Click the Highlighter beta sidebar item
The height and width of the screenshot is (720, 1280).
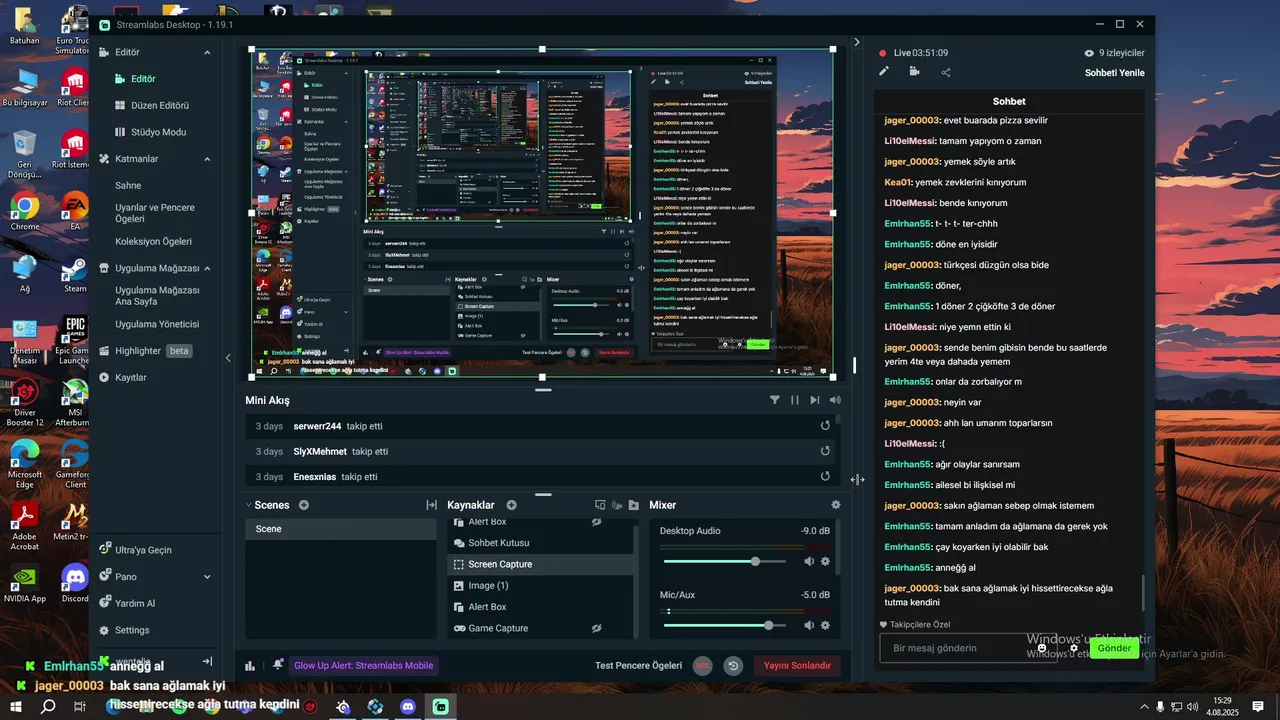[145, 351]
